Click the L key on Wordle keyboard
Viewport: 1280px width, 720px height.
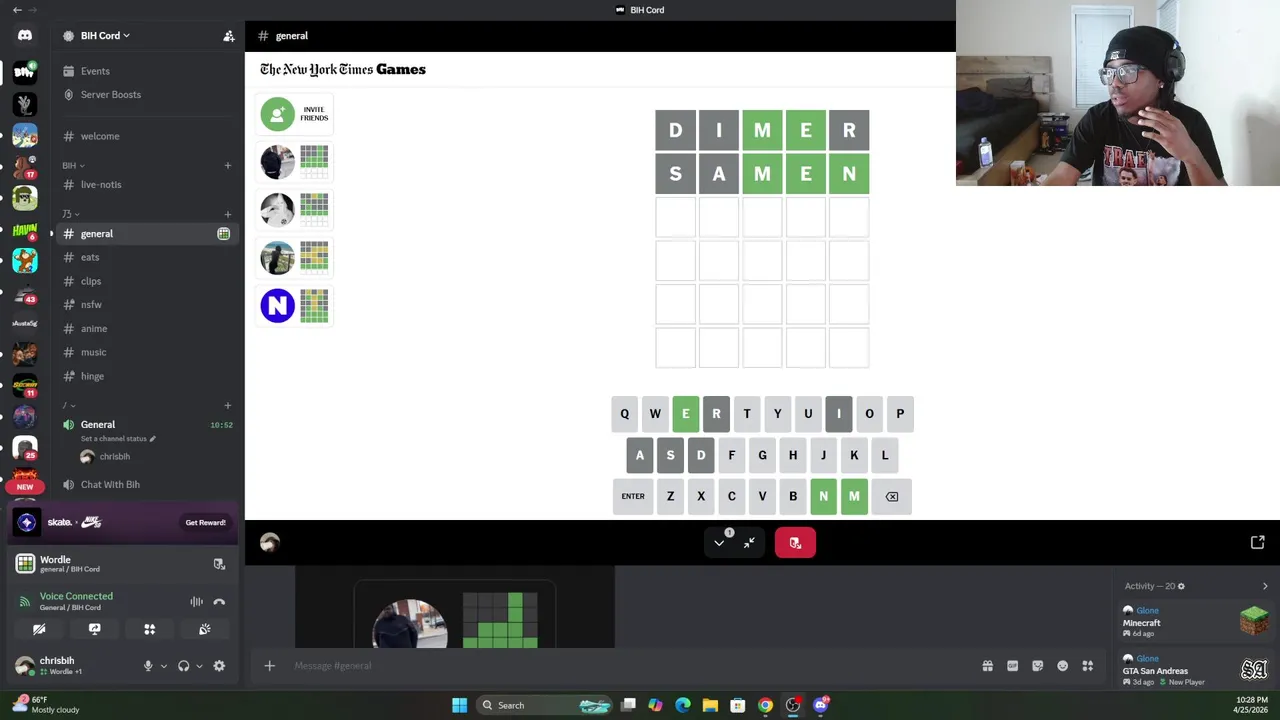tap(885, 455)
